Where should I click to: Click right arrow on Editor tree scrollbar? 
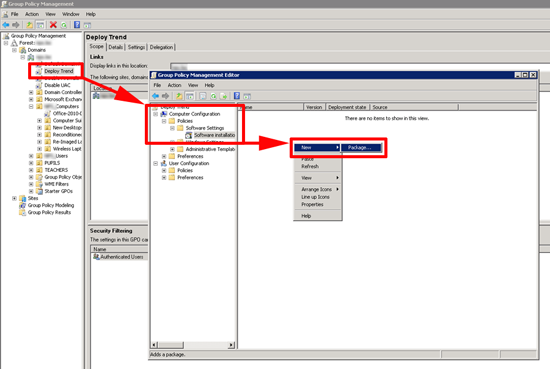click(231, 345)
